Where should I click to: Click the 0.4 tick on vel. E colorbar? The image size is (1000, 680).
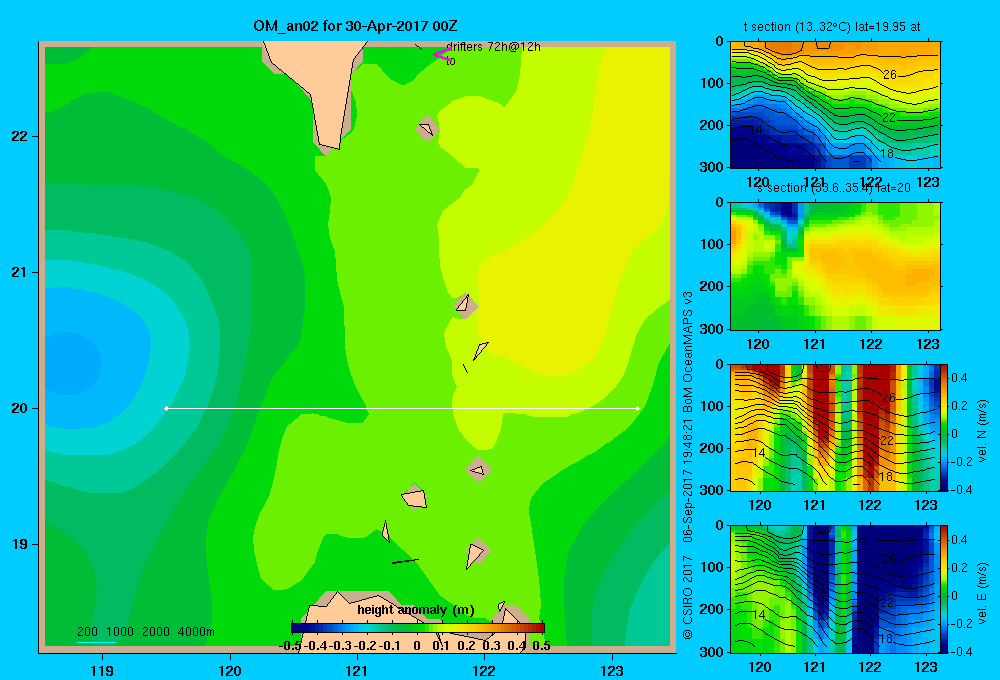point(959,540)
